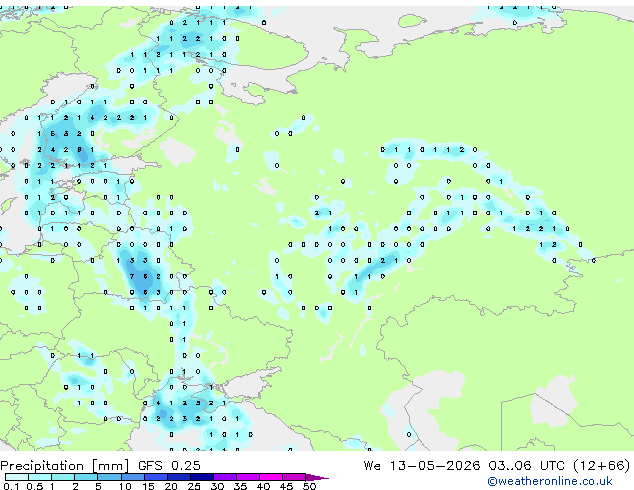Screen dimensions: 634x490
Task: Click the 15–20 mm blue legend swatch
Action: (156, 477)
